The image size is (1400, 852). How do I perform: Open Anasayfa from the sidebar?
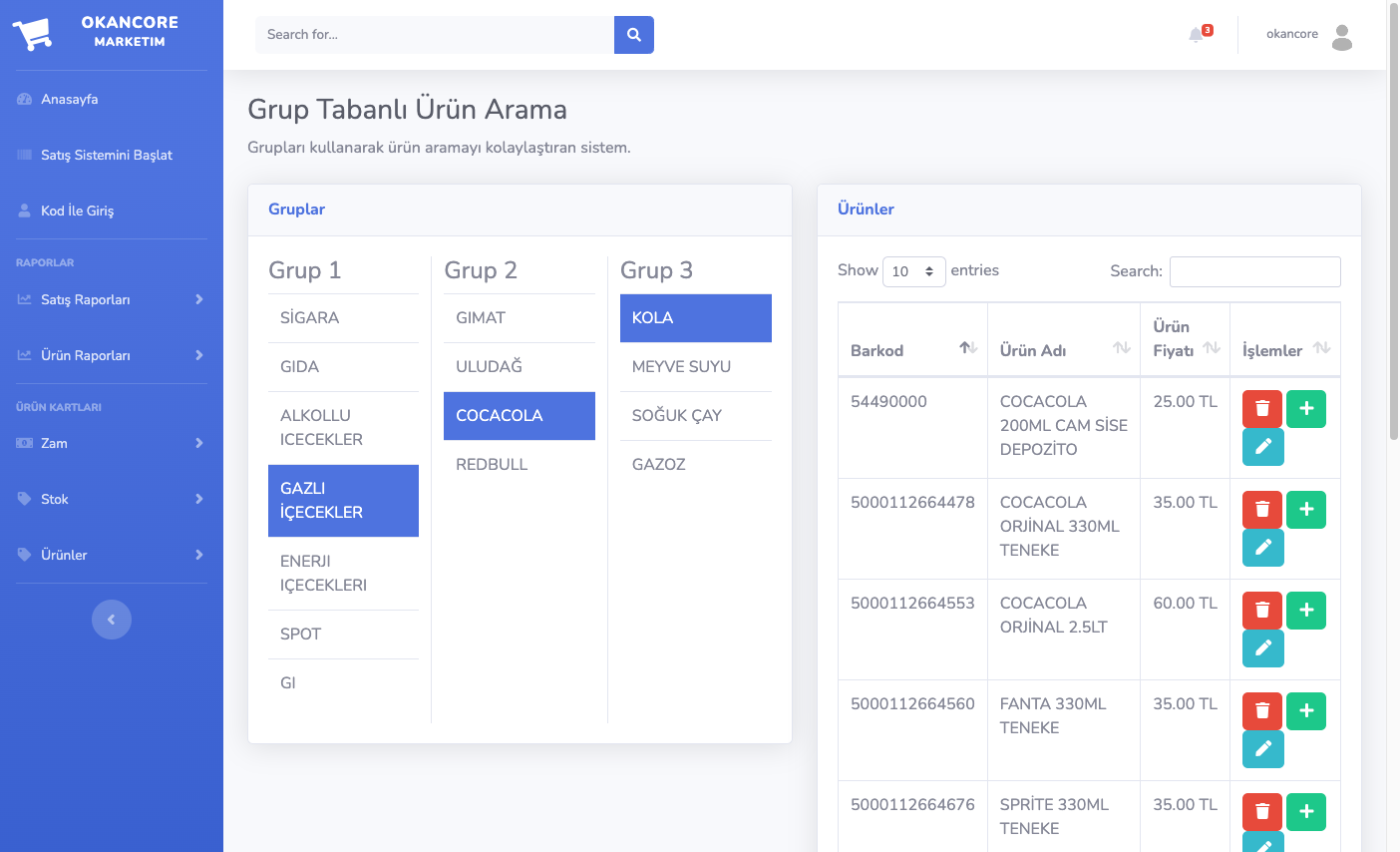click(x=112, y=99)
